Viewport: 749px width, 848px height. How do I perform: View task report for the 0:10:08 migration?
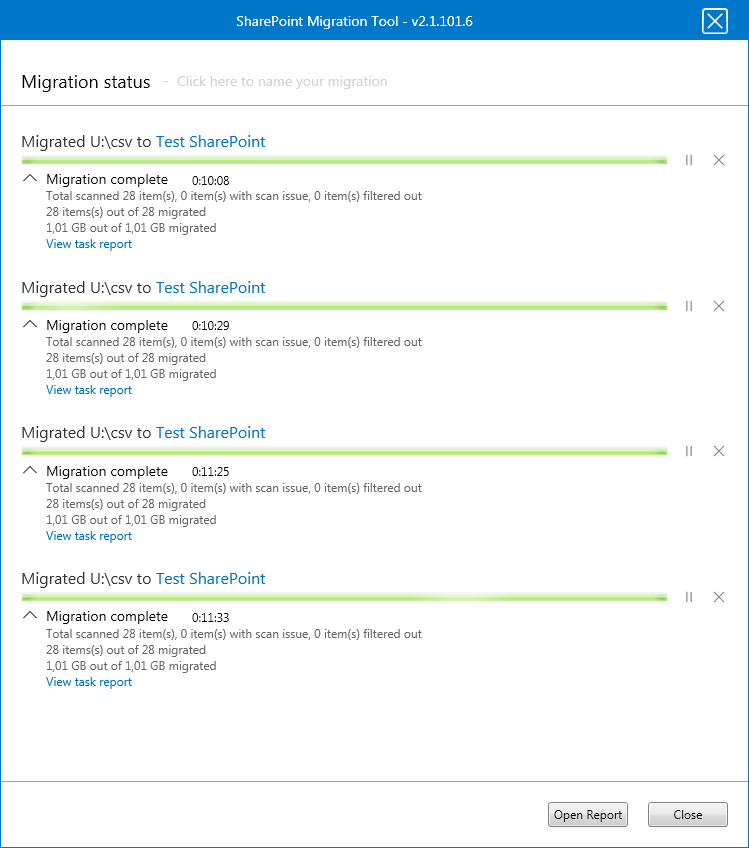click(89, 244)
